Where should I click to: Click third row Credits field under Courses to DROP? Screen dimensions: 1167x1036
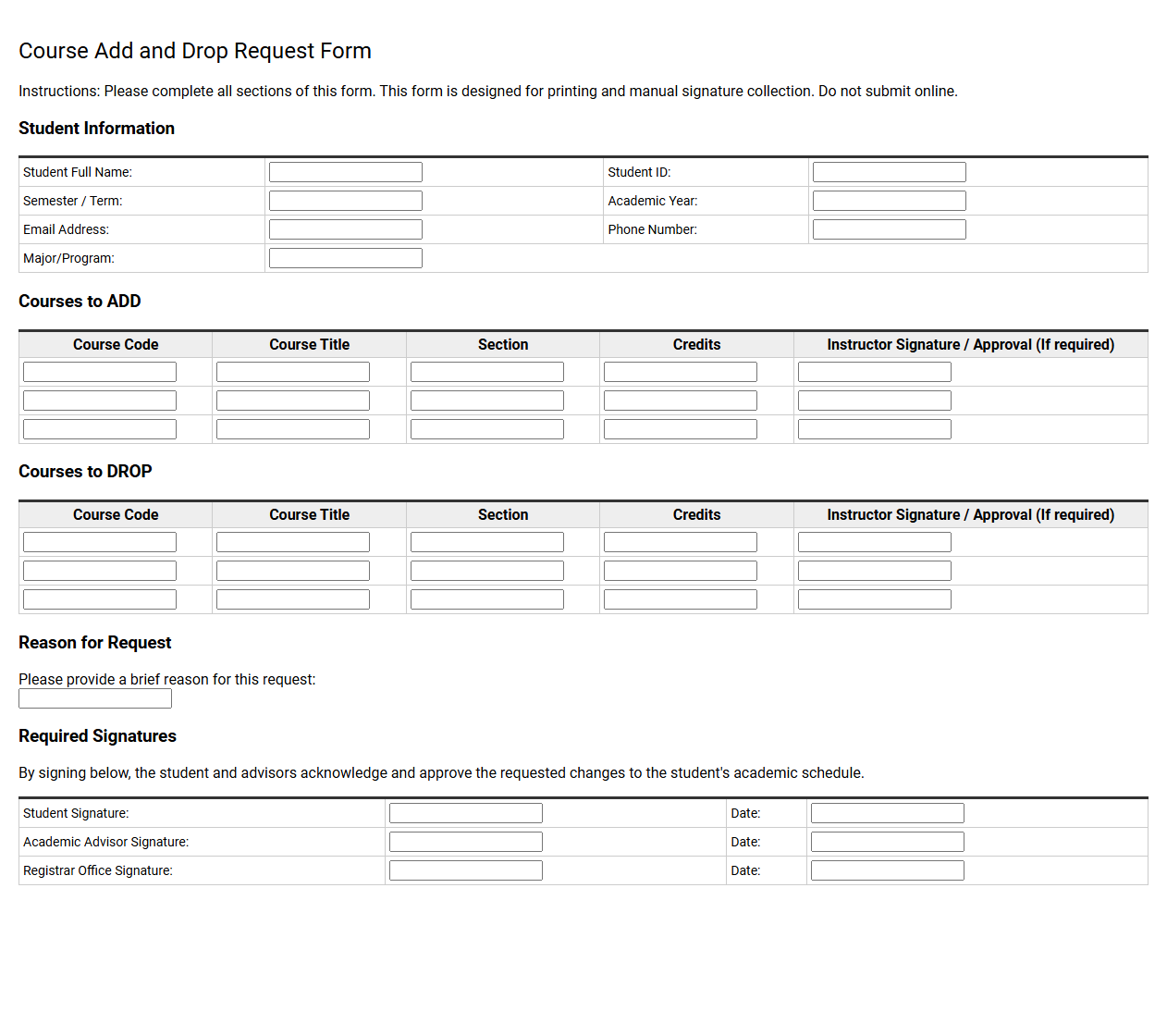click(x=681, y=599)
